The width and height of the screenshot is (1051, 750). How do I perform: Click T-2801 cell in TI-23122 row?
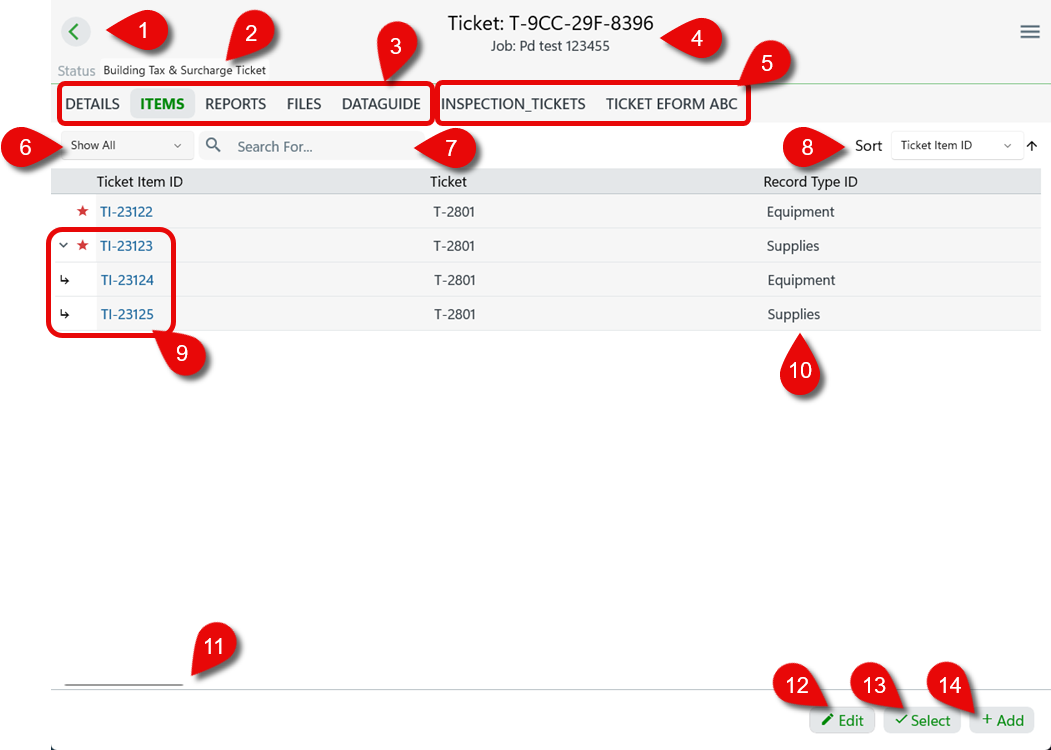point(454,212)
